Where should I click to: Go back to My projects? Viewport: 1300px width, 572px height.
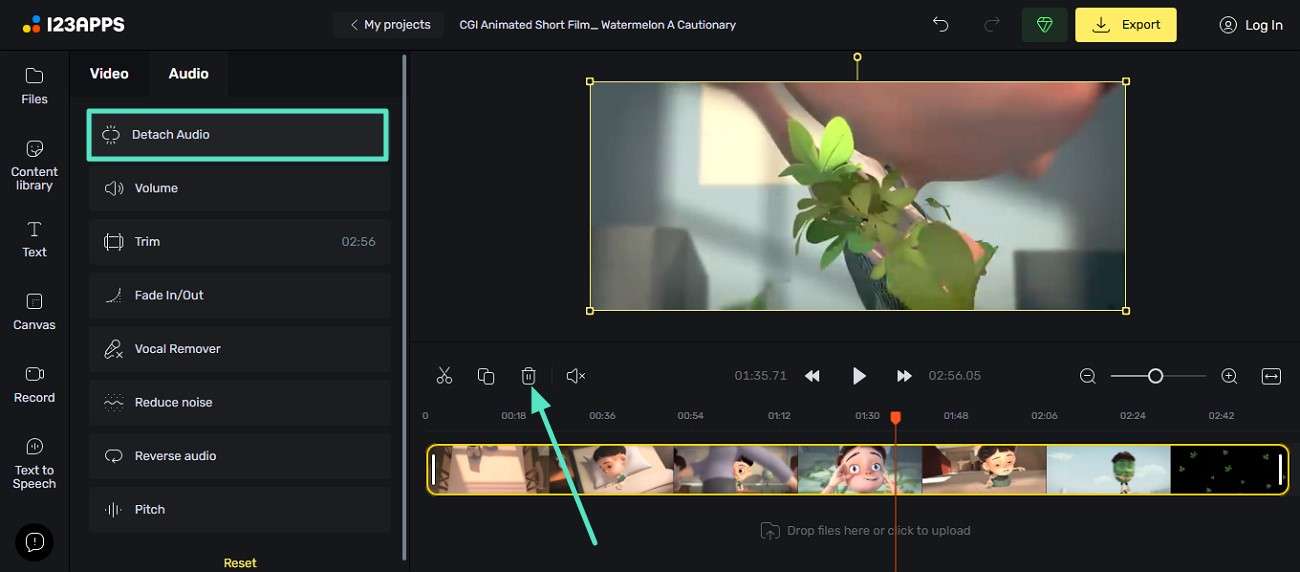389,25
